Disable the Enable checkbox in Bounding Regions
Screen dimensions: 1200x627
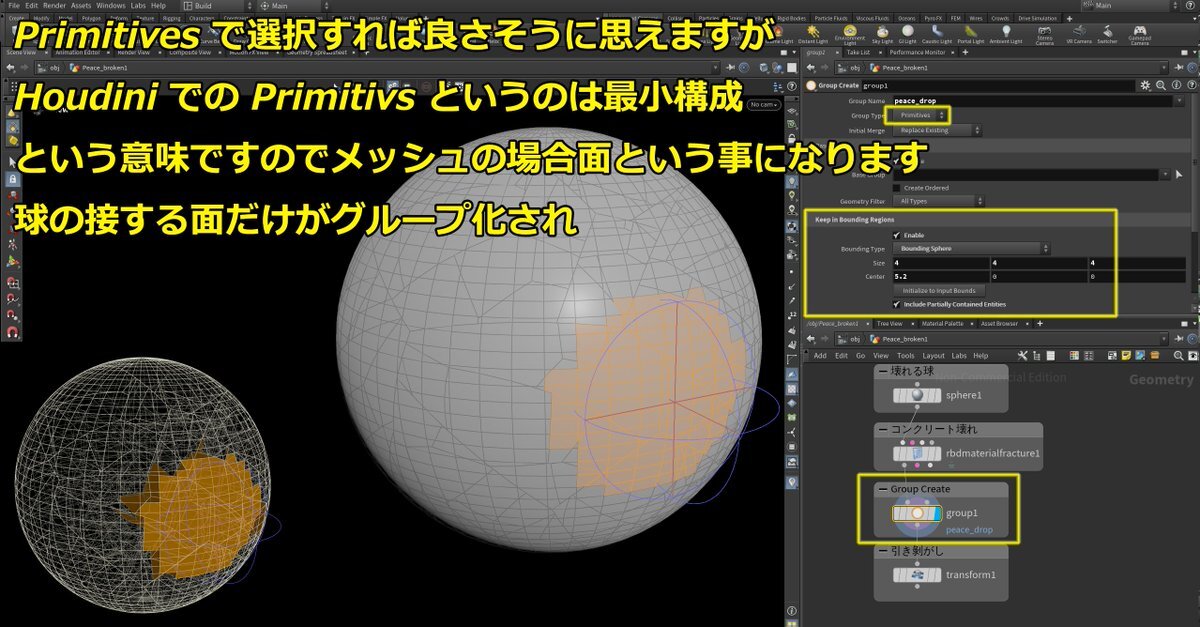896,235
